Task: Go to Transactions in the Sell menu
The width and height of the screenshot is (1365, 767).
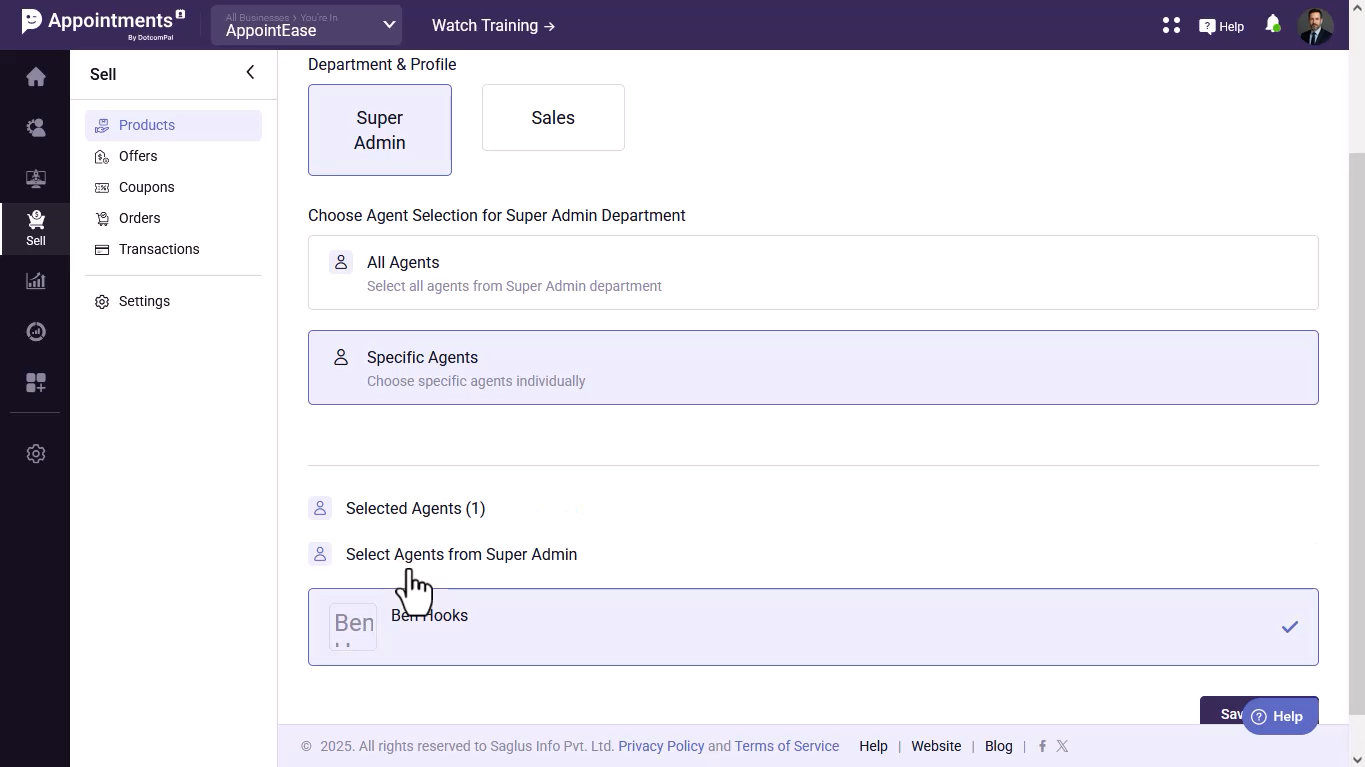Action: point(159,249)
